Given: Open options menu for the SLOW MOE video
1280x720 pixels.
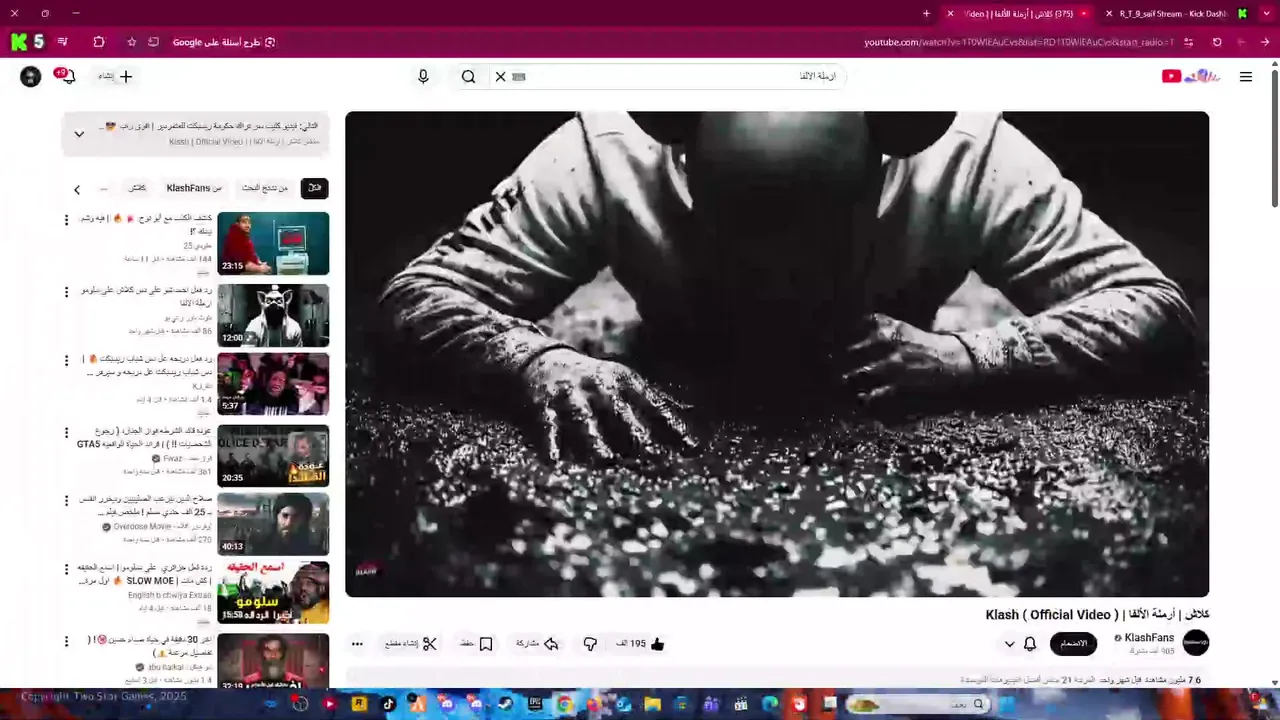Looking at the screenshot, I should [67, 570].
